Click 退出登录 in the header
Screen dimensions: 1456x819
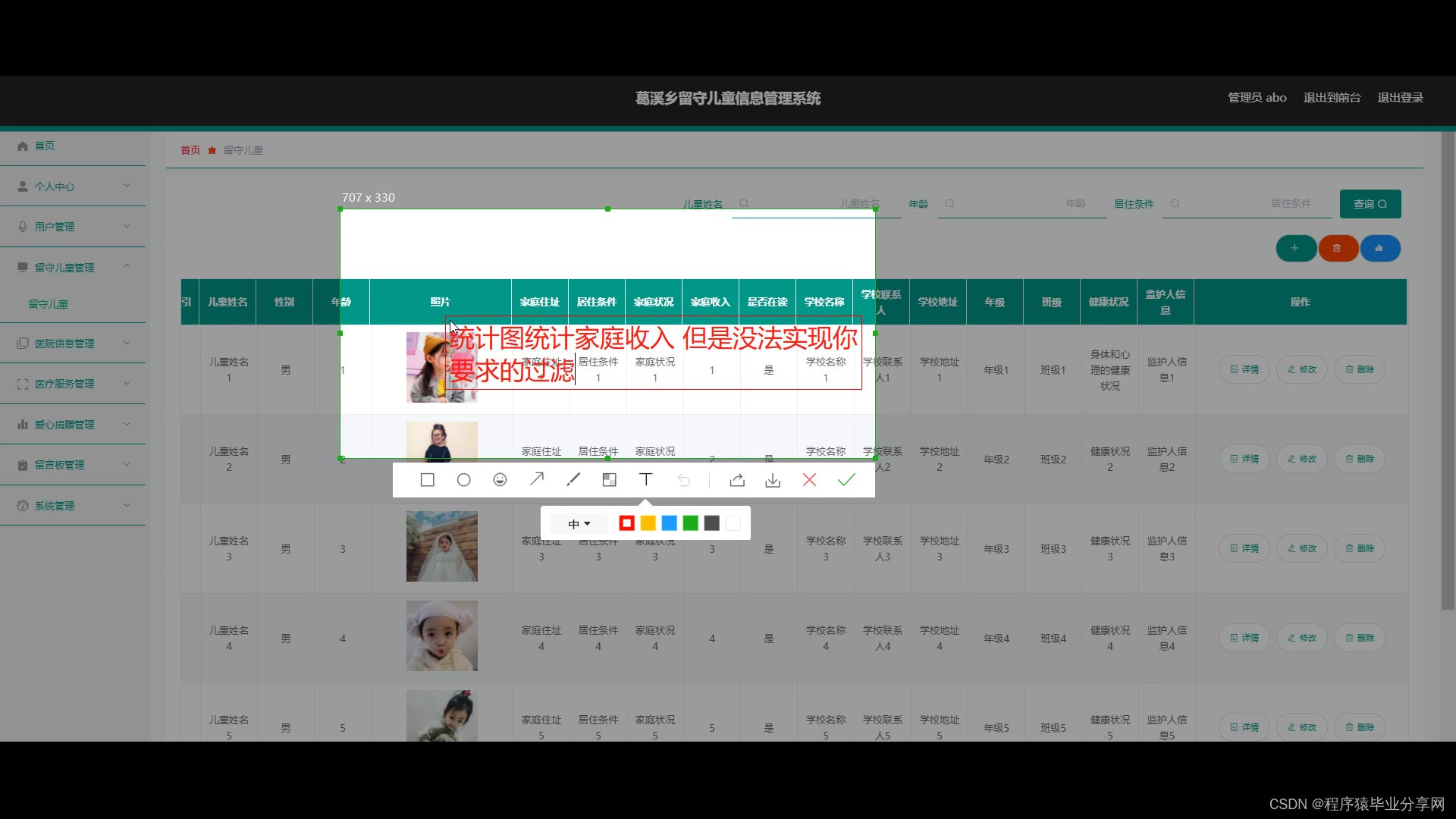point(1400,98)
